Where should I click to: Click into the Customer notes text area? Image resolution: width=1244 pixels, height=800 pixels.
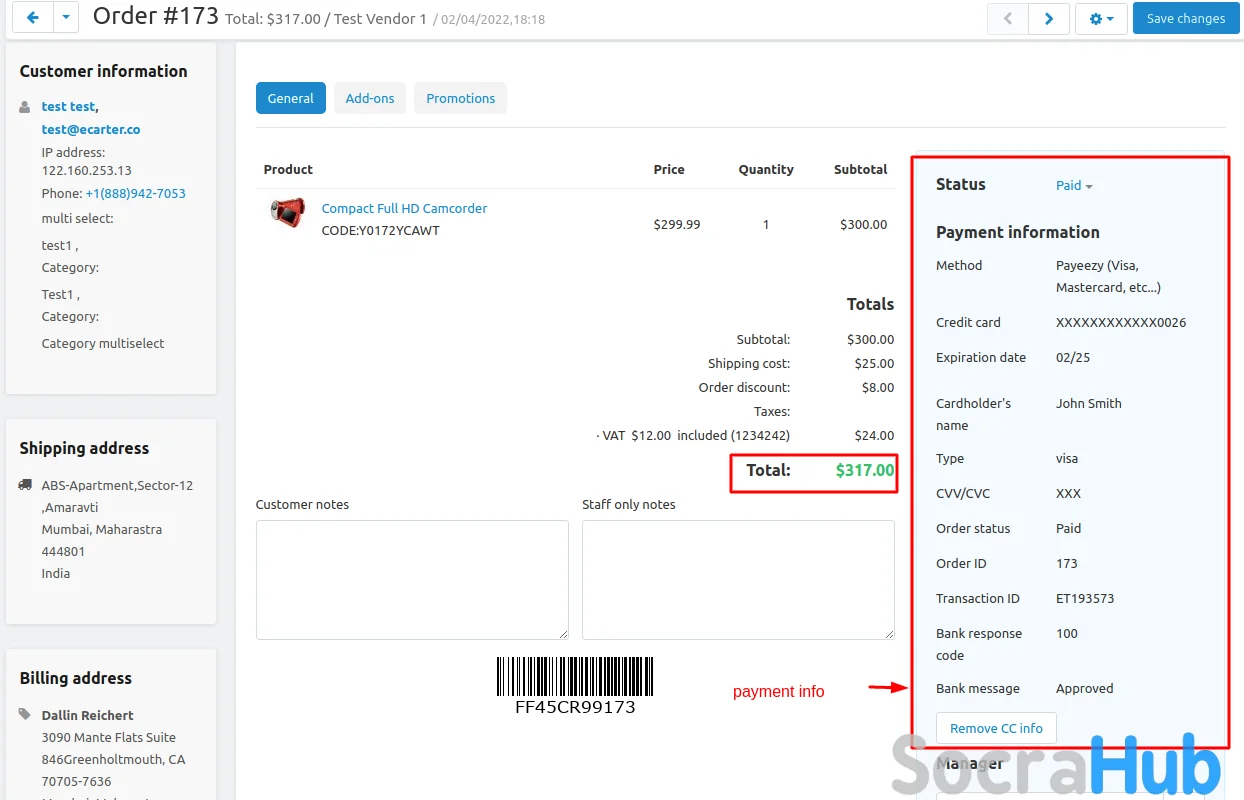[412, 579]
